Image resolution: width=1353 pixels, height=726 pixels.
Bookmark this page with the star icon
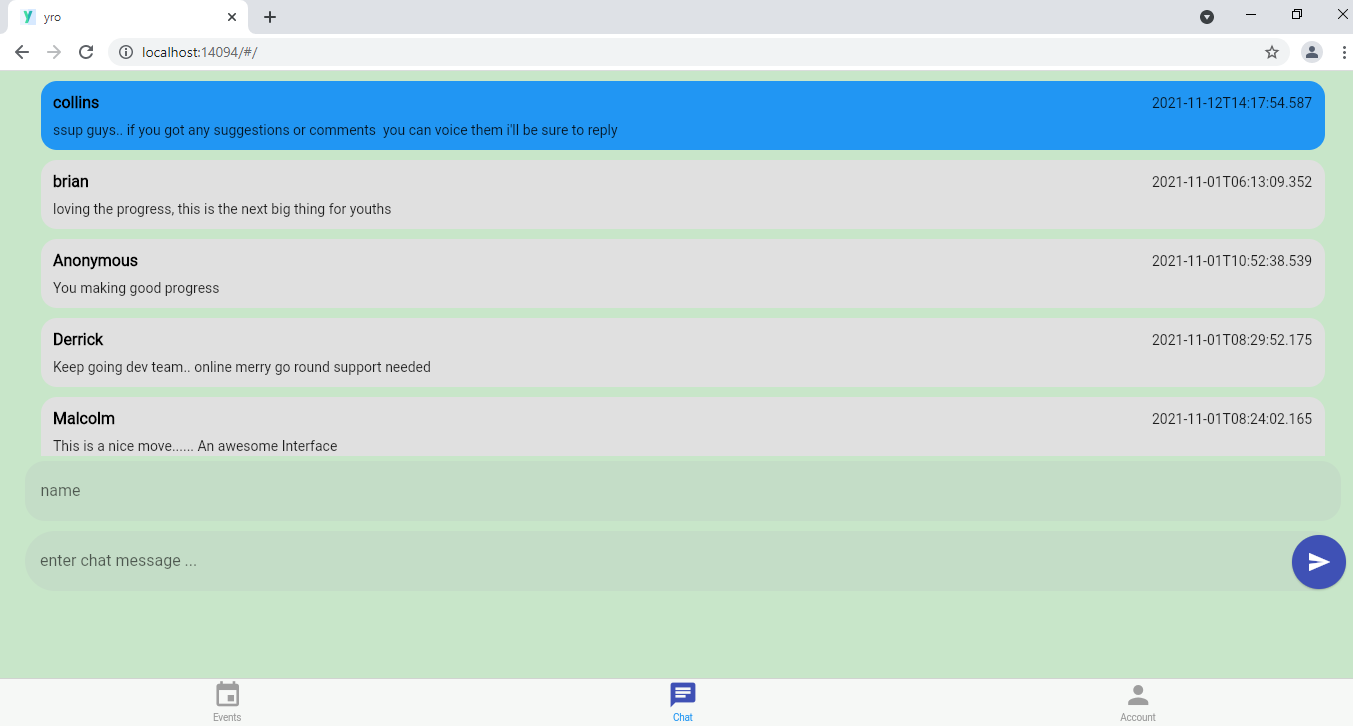[x=1272, y=51]
